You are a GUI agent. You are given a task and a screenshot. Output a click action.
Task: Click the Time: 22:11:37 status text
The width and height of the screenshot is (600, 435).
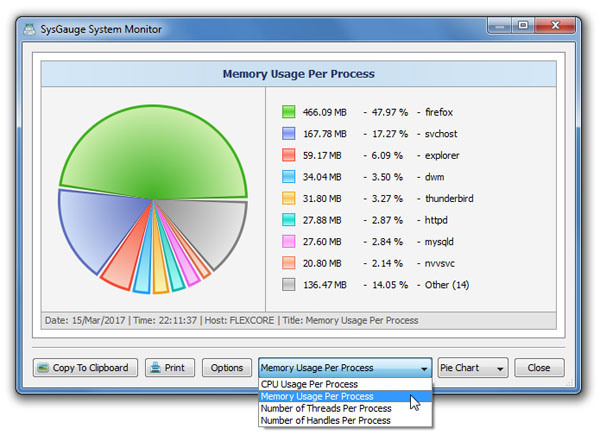click(165, 321)
